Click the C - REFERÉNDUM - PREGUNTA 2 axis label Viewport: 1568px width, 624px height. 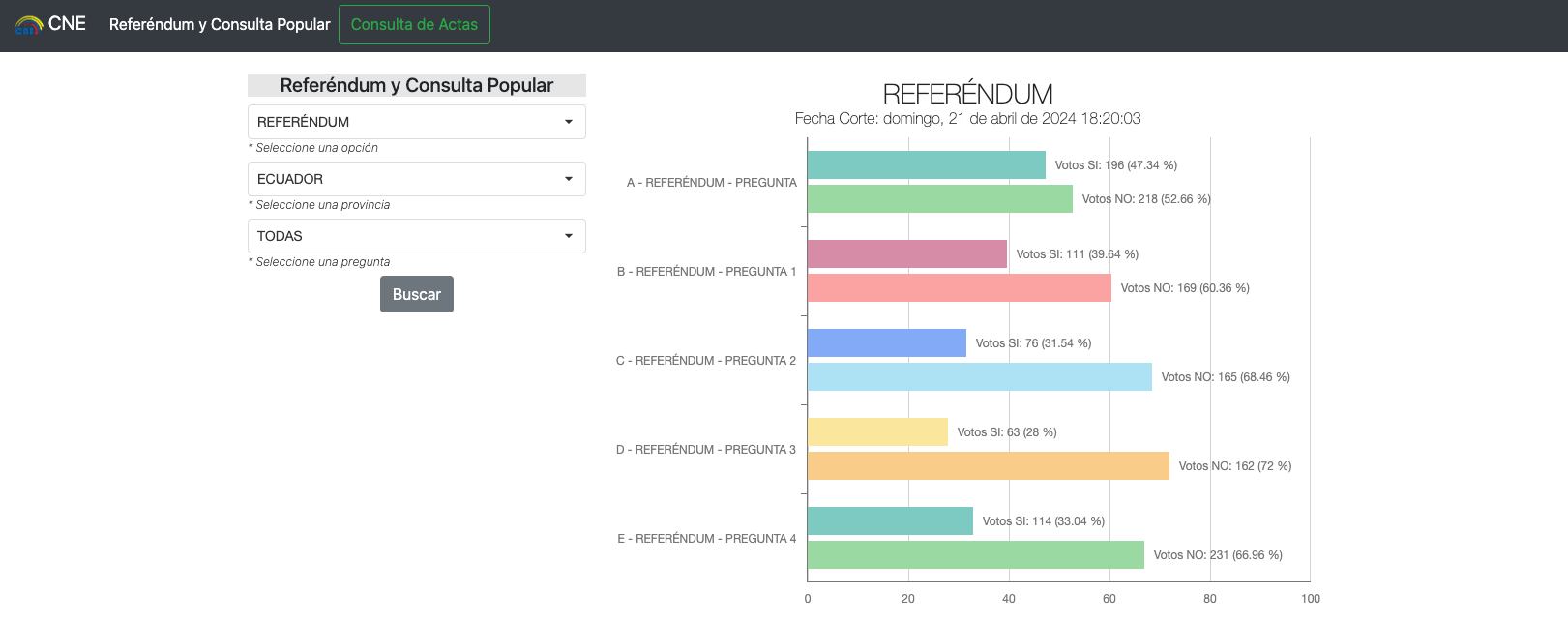[706, 361]
